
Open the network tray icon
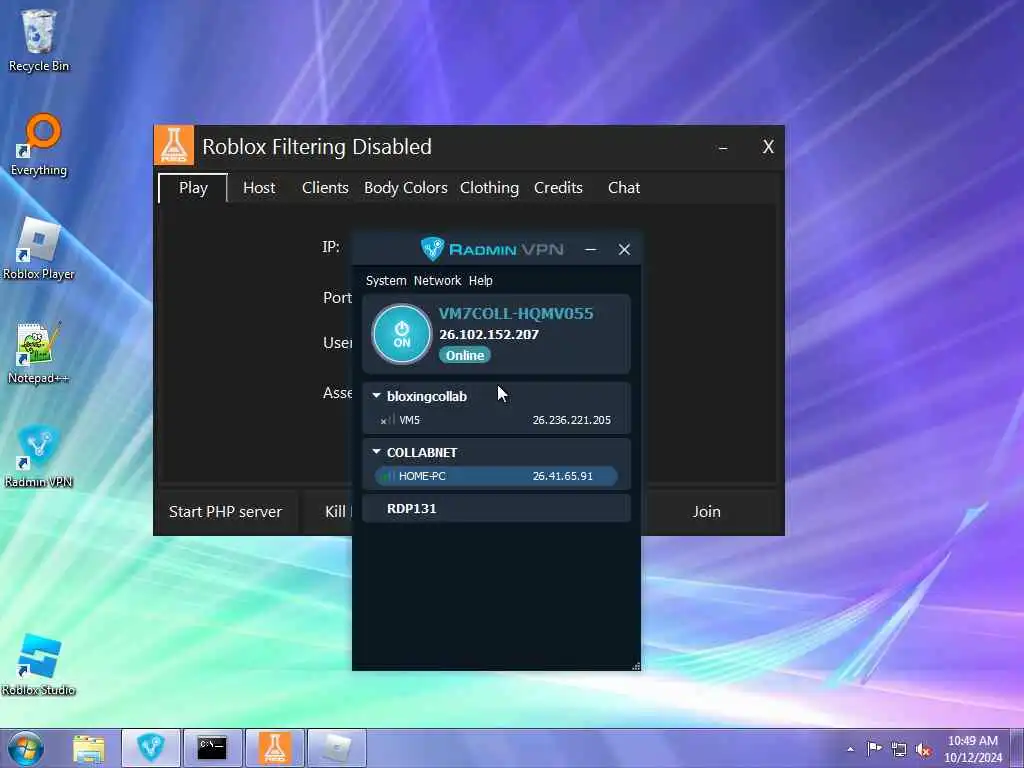coord(899,749)
